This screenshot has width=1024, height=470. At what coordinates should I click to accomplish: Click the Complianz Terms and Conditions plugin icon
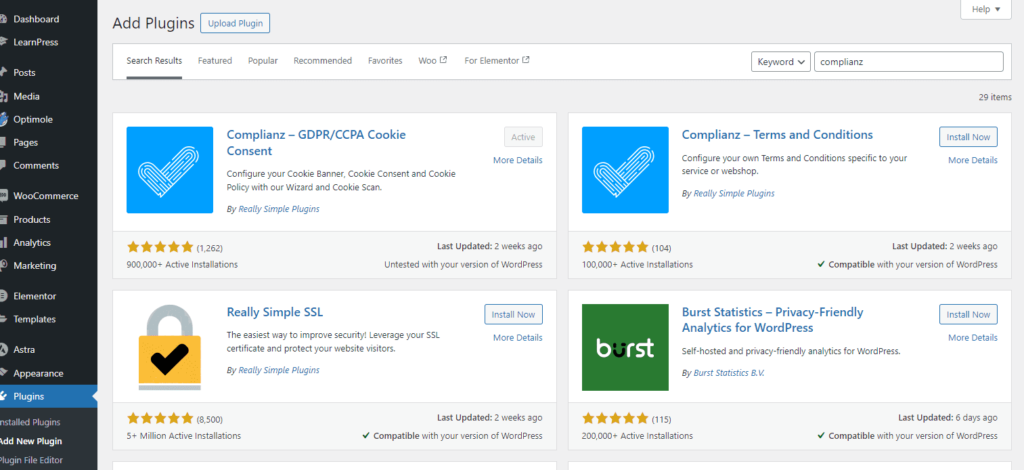pos(625,169)
